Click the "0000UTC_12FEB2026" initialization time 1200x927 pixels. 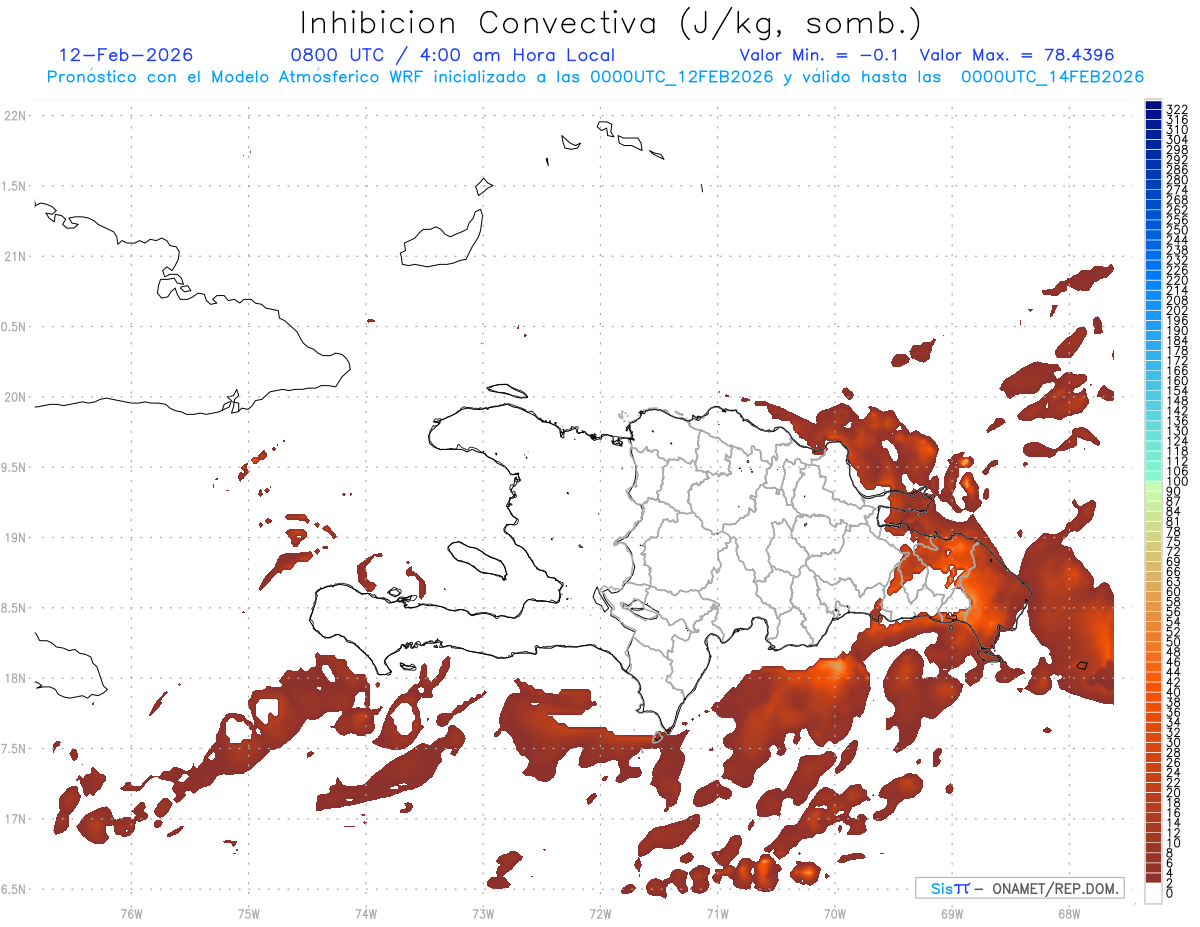pos(682,77)
